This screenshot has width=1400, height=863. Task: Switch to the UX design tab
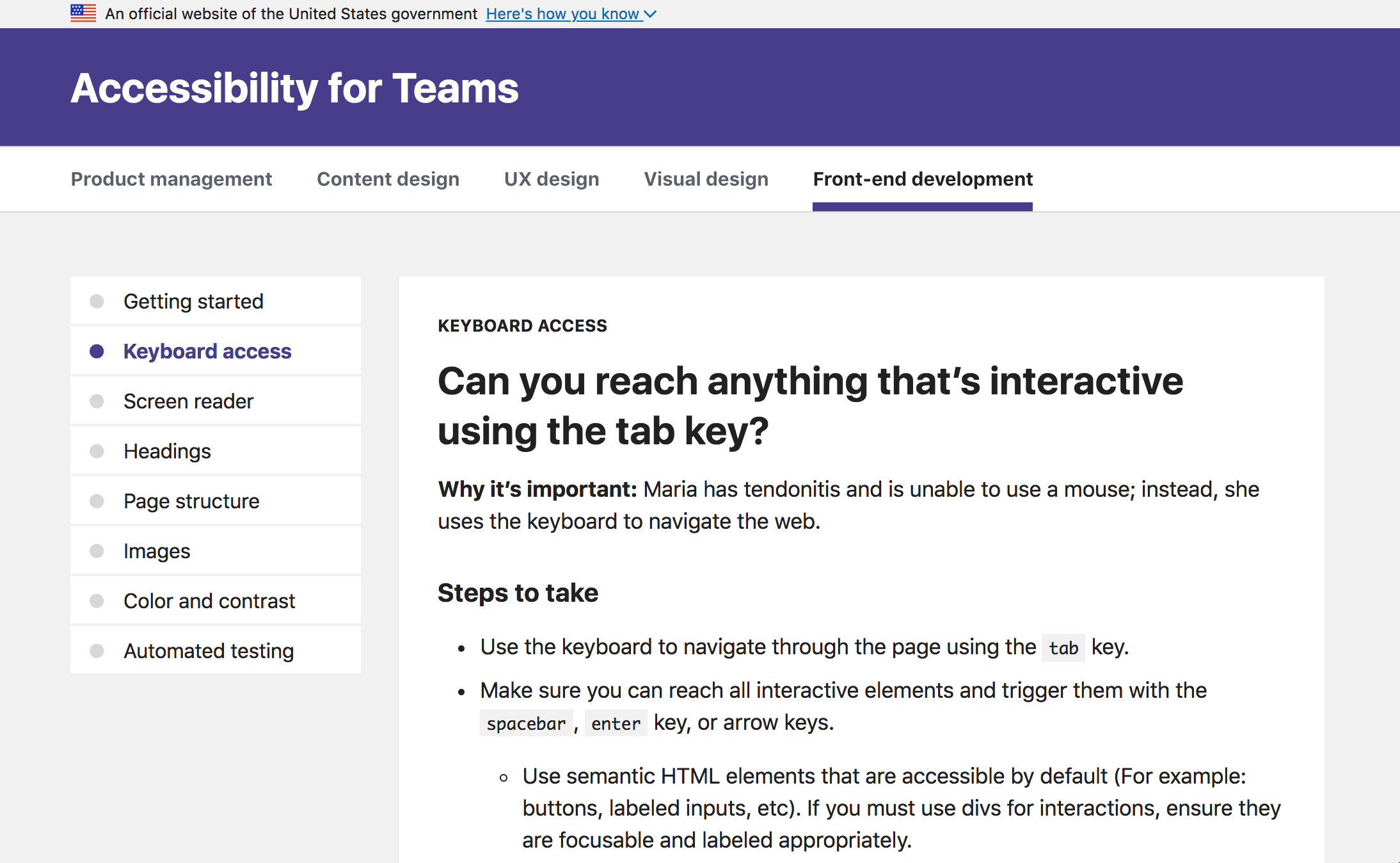point(551,179)
